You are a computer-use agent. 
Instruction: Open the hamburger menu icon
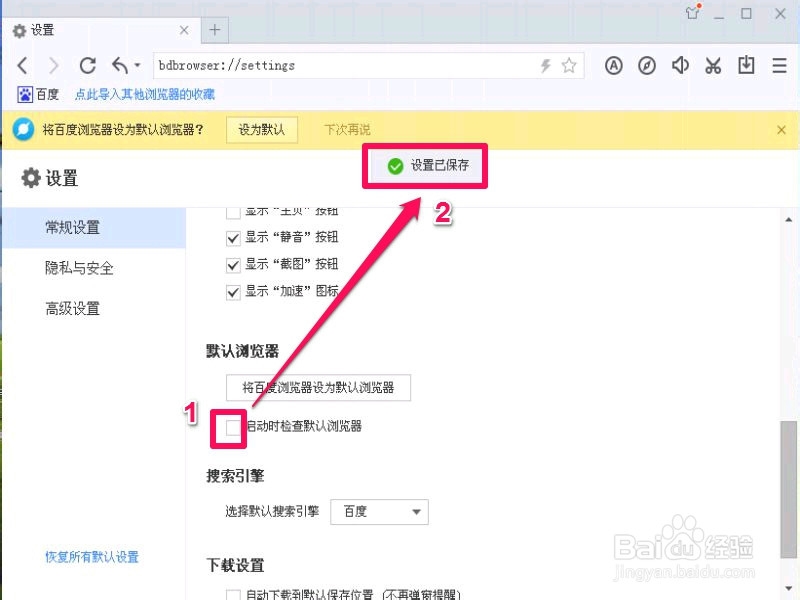pos(779,65)
